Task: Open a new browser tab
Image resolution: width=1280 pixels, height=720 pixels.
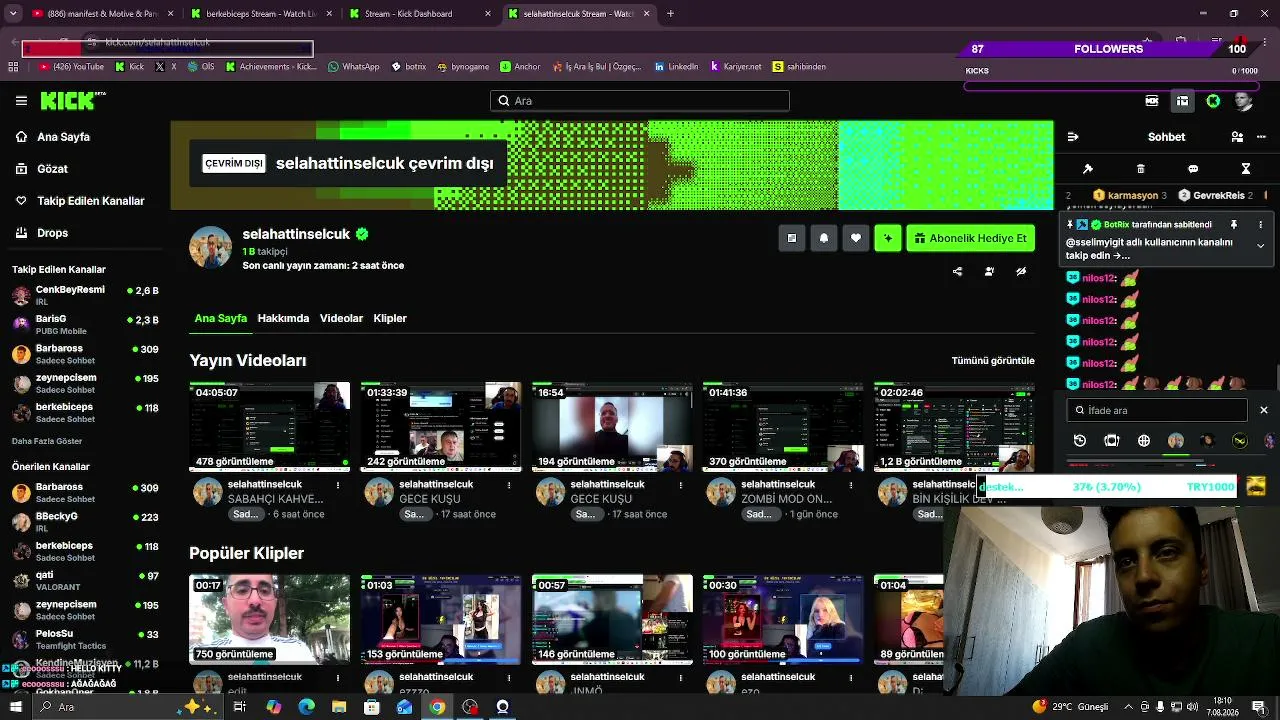Action: tap(670, 14)
